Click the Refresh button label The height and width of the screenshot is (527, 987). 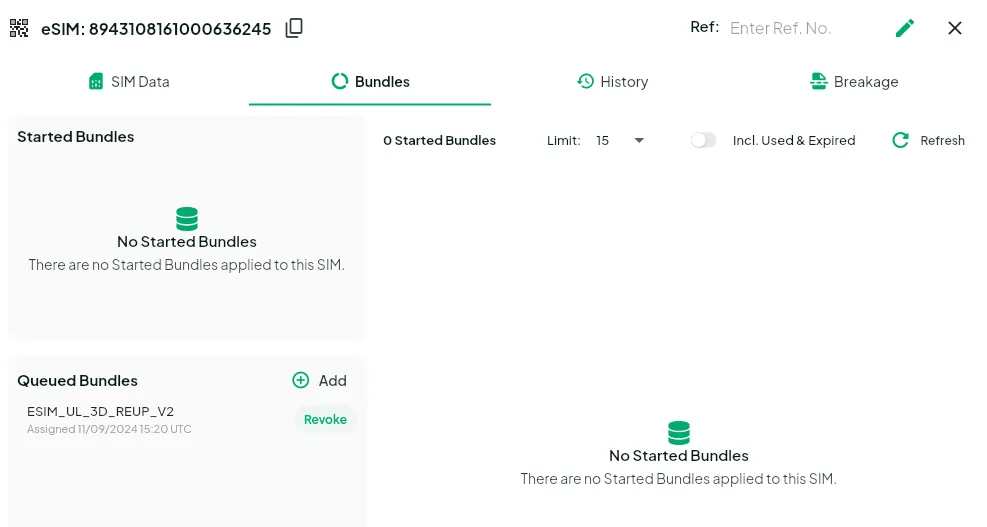[942, 141]
